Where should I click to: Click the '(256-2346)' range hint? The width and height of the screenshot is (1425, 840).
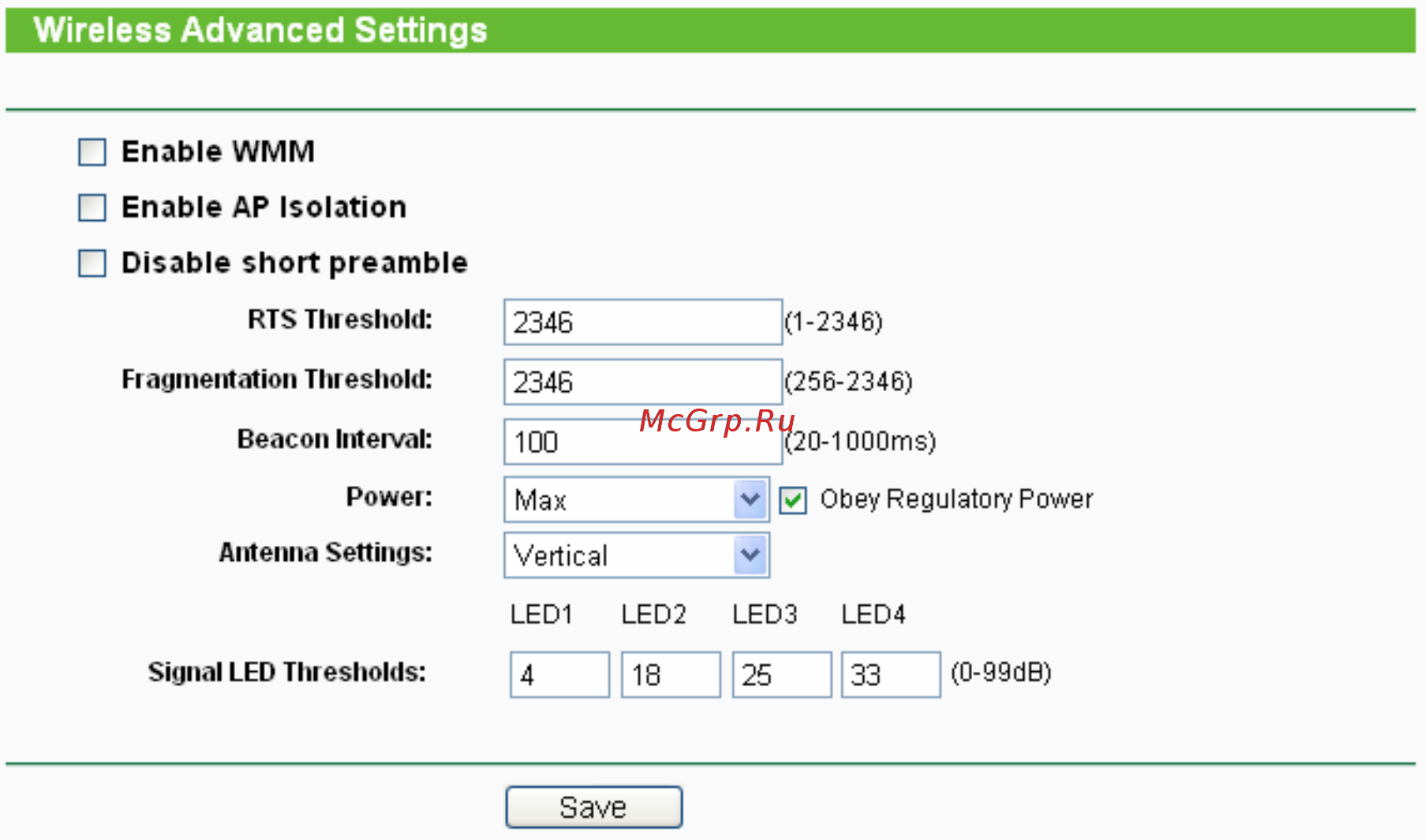(x=849, y=382)
